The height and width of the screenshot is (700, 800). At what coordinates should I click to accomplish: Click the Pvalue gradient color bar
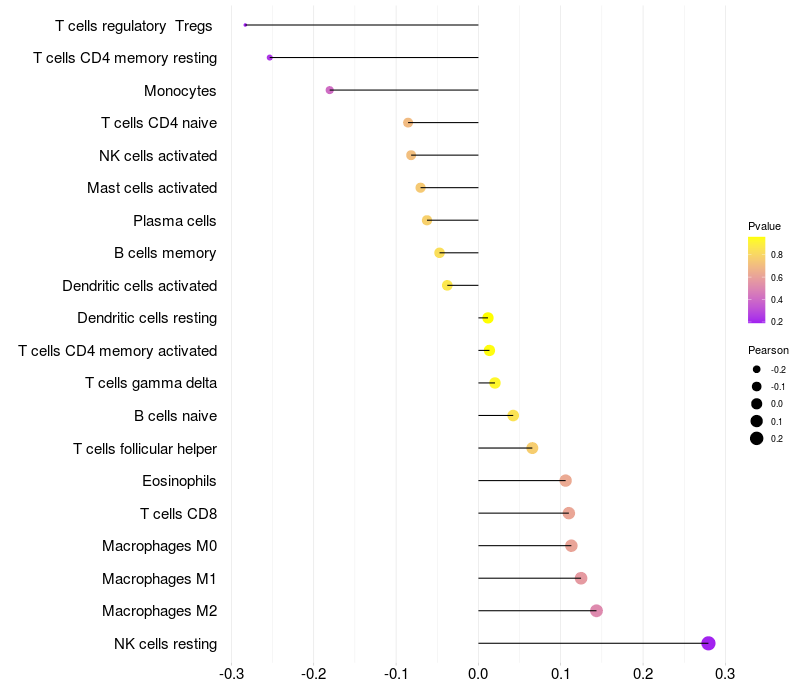click(757, 280)
